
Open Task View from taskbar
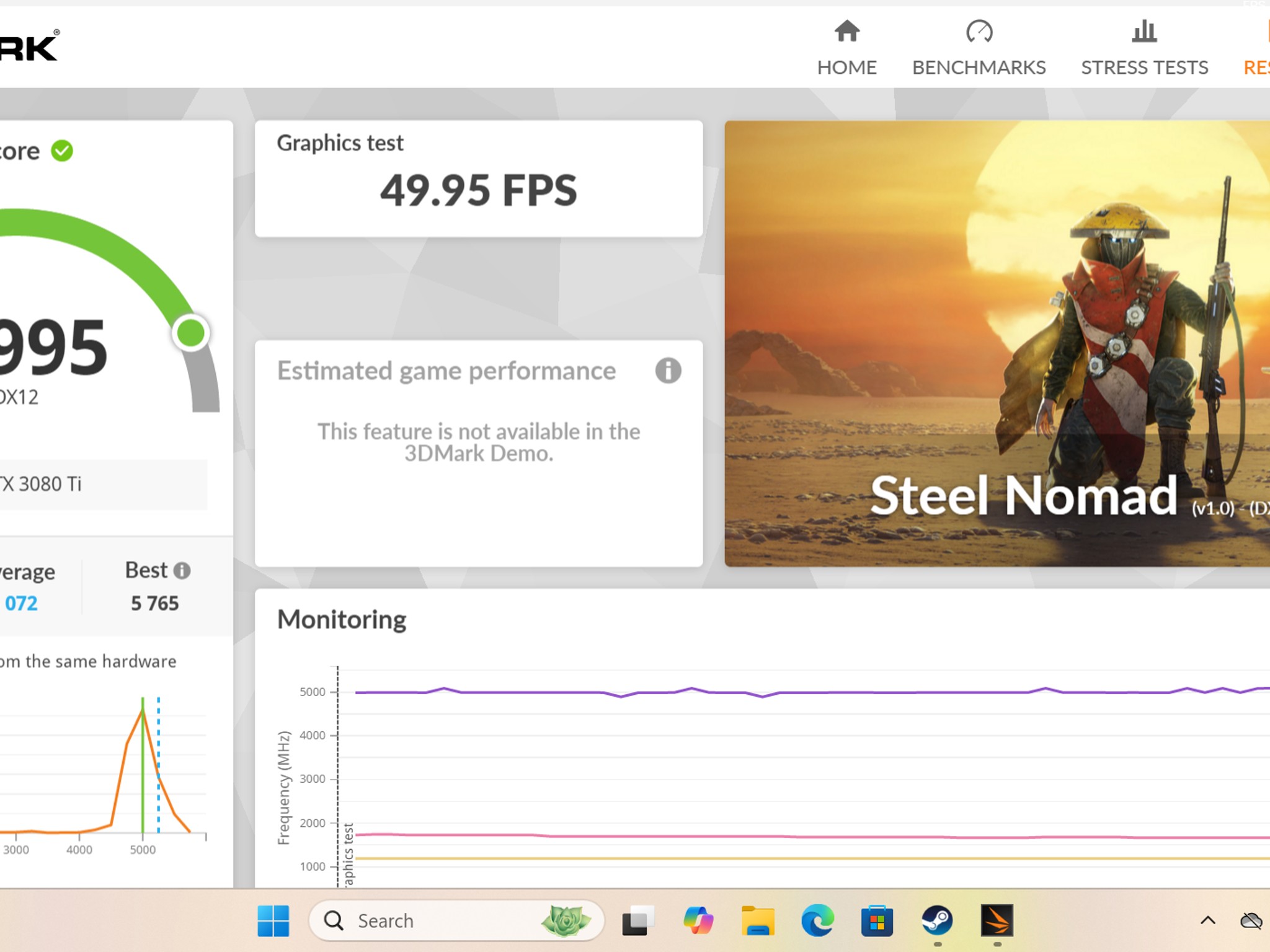638,921
